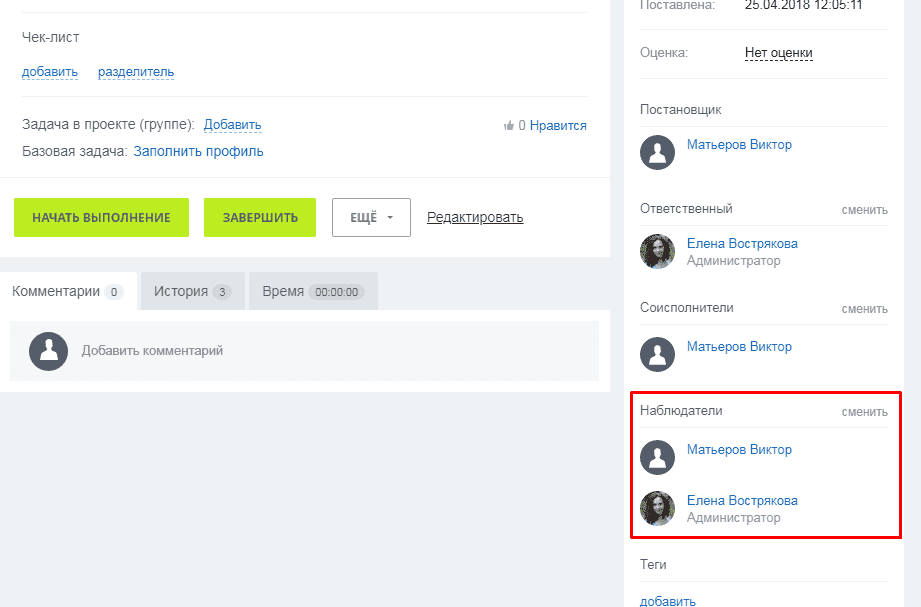
Task: Open the Нет оценки rating selector
Action: 778,53
